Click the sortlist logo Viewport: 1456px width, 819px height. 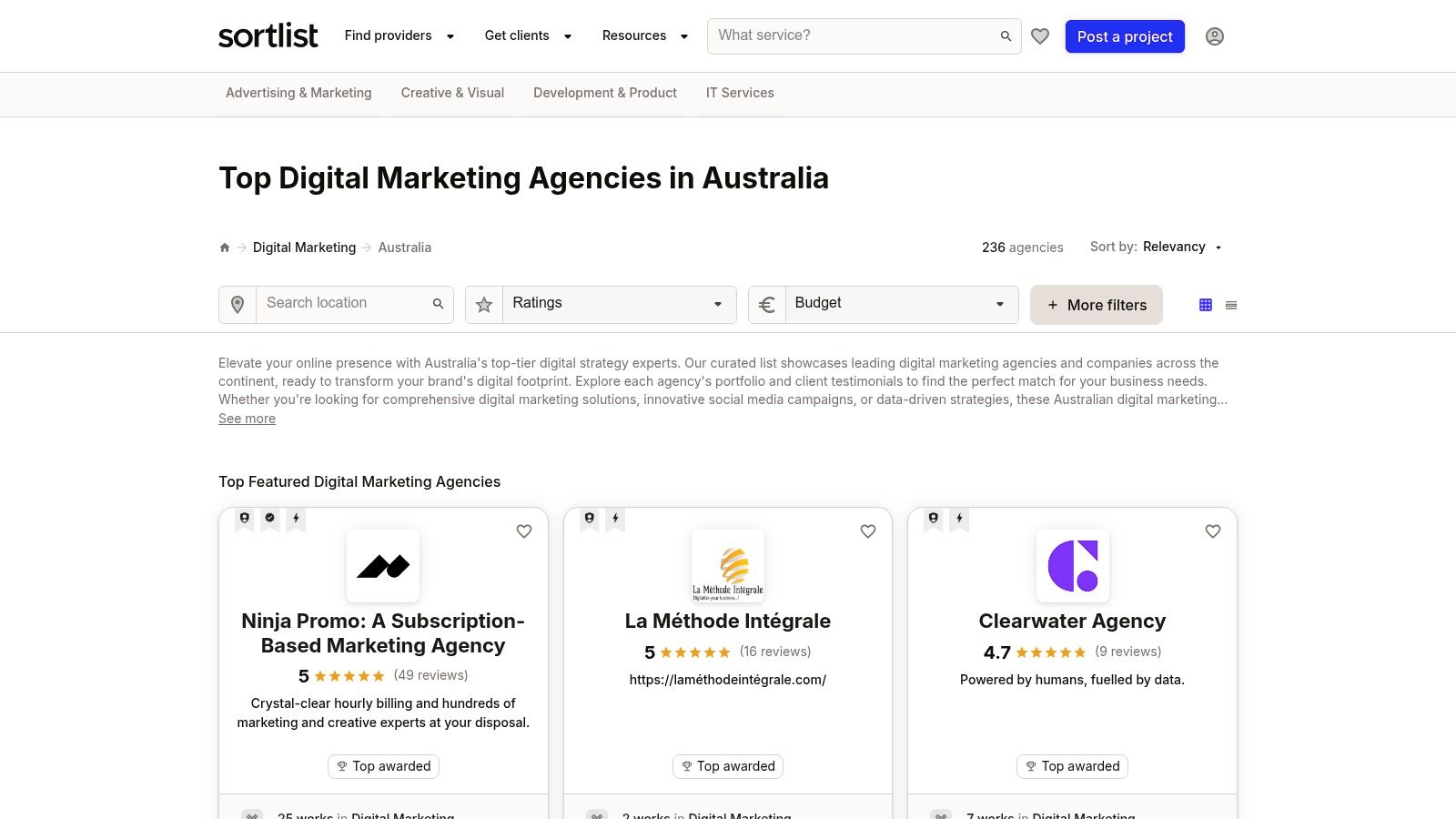pyautogui.click(x=268, y=36)
